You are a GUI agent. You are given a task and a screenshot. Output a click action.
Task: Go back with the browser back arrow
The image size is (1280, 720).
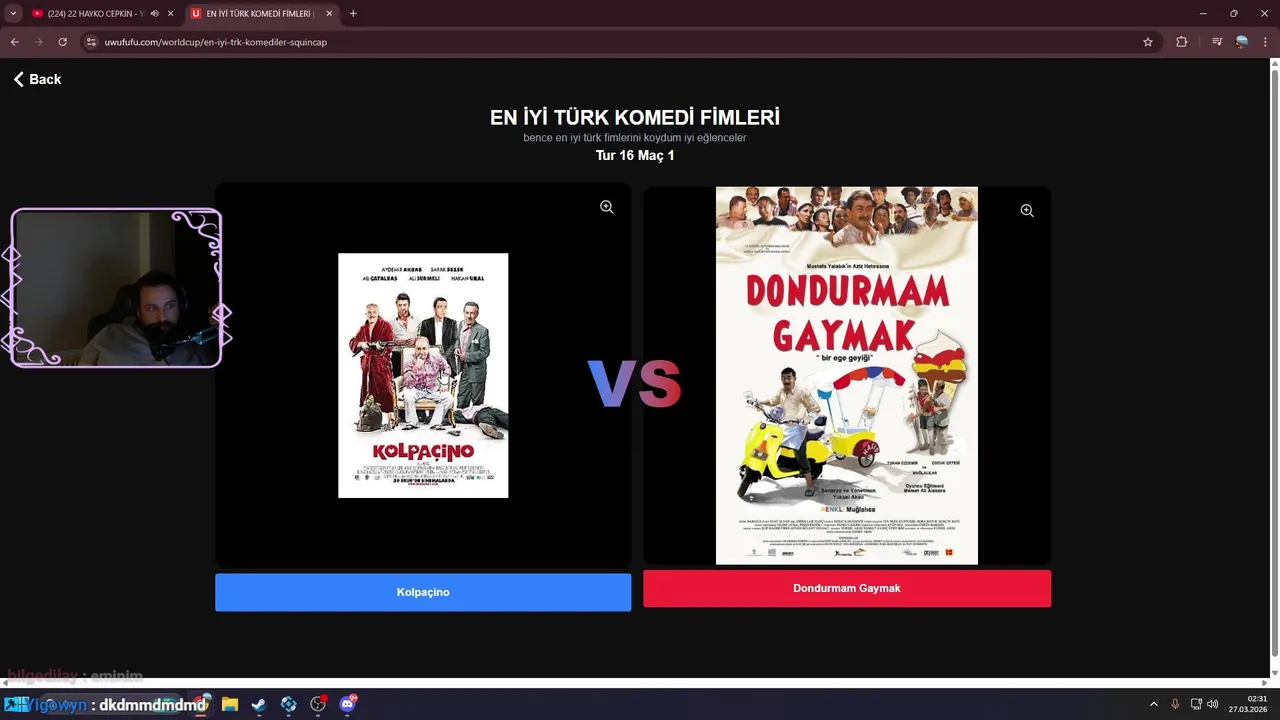[15, 42]
